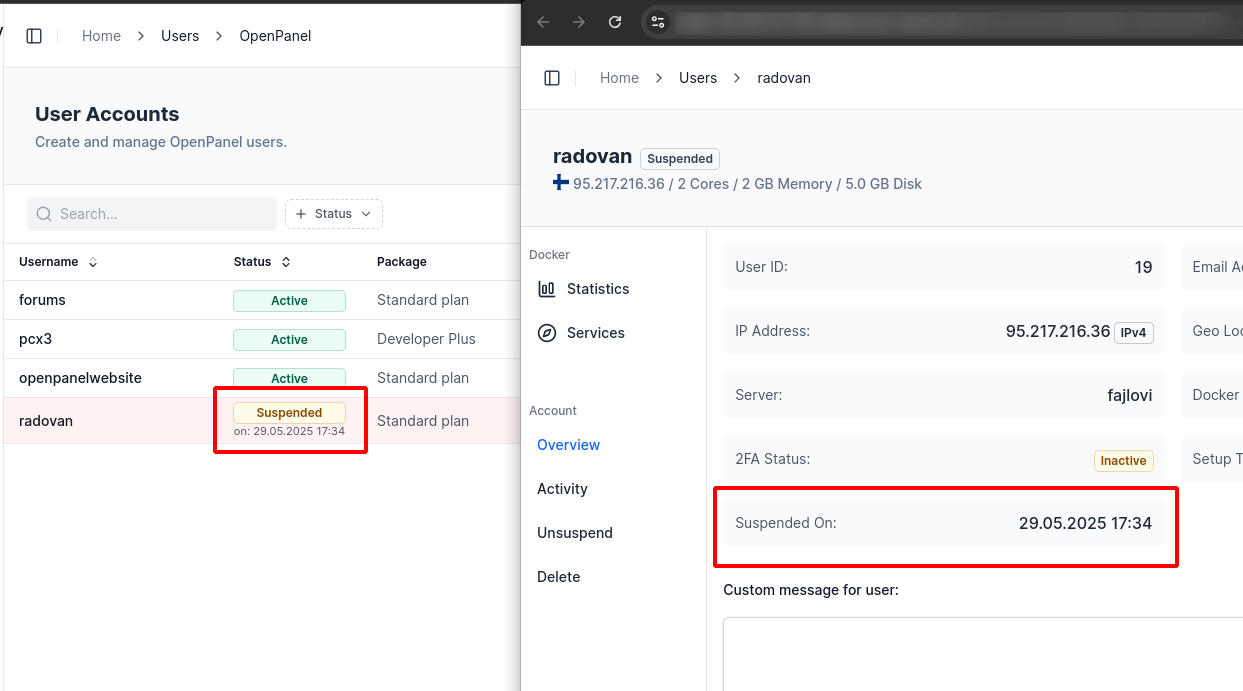This screenshot has height=691, width=1243.
Task: Click IP address 95.217.216.36 in overview
Action: point(1058,331)
